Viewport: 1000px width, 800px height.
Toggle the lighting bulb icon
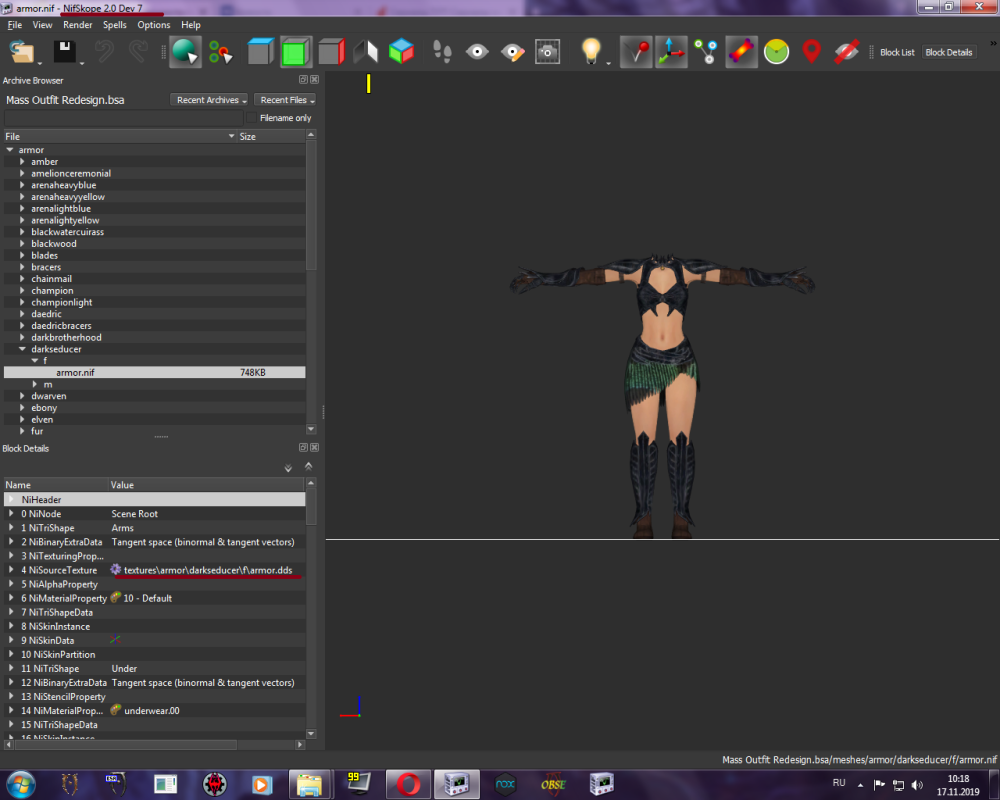pyautogui.click(x=591, y=52)
